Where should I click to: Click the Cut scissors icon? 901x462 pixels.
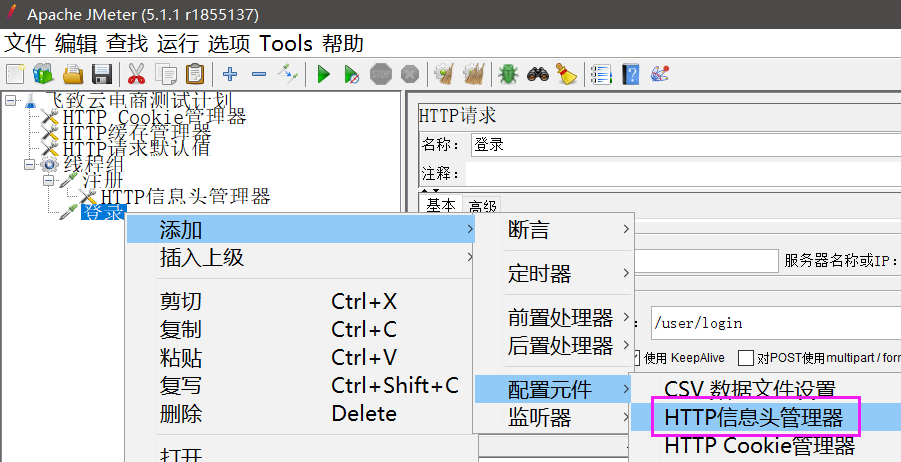[x=136, y=74]
